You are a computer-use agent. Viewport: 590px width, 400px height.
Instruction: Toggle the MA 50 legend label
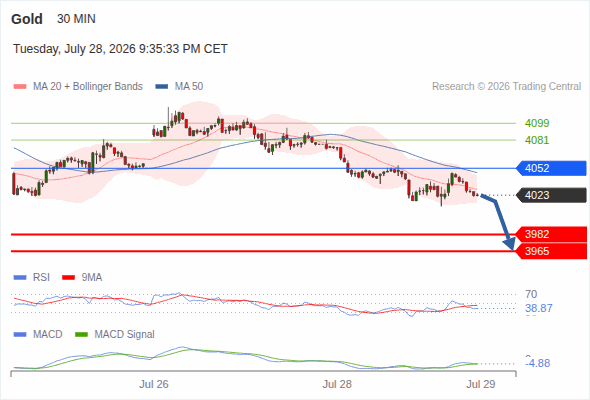[189, 87]
